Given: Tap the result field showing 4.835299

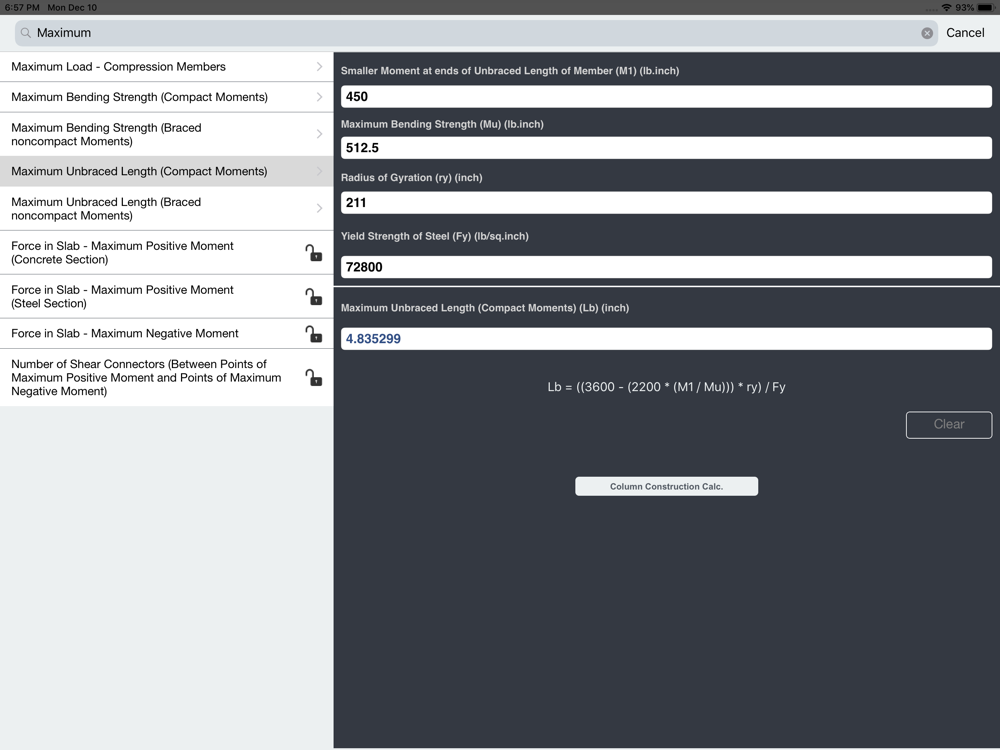Looking at the screenshot, I should pos(666,339).
